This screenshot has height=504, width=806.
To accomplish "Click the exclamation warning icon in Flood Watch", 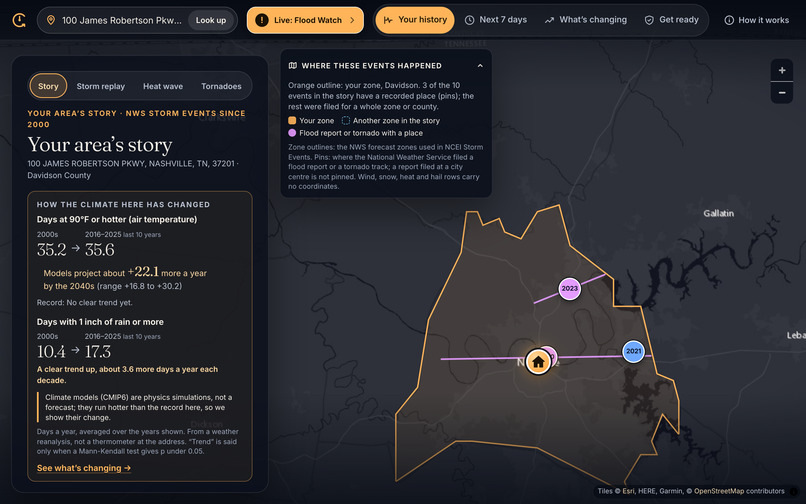I will [262, 20].
